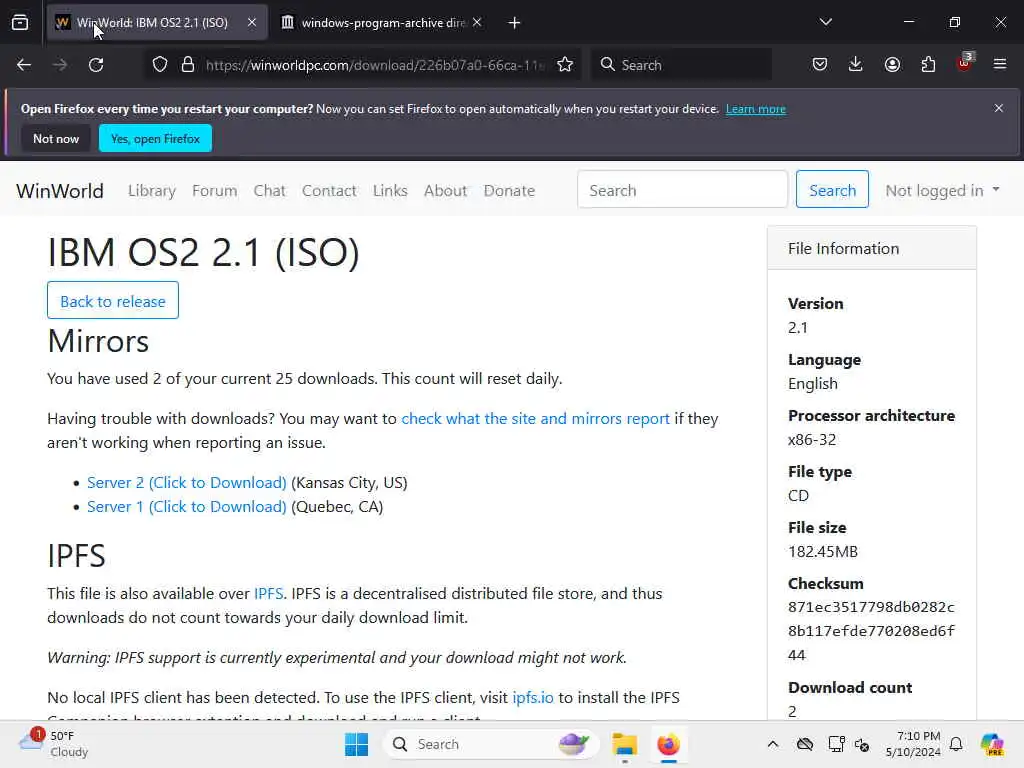Visit the ipfs.io link

pos(533,697)
